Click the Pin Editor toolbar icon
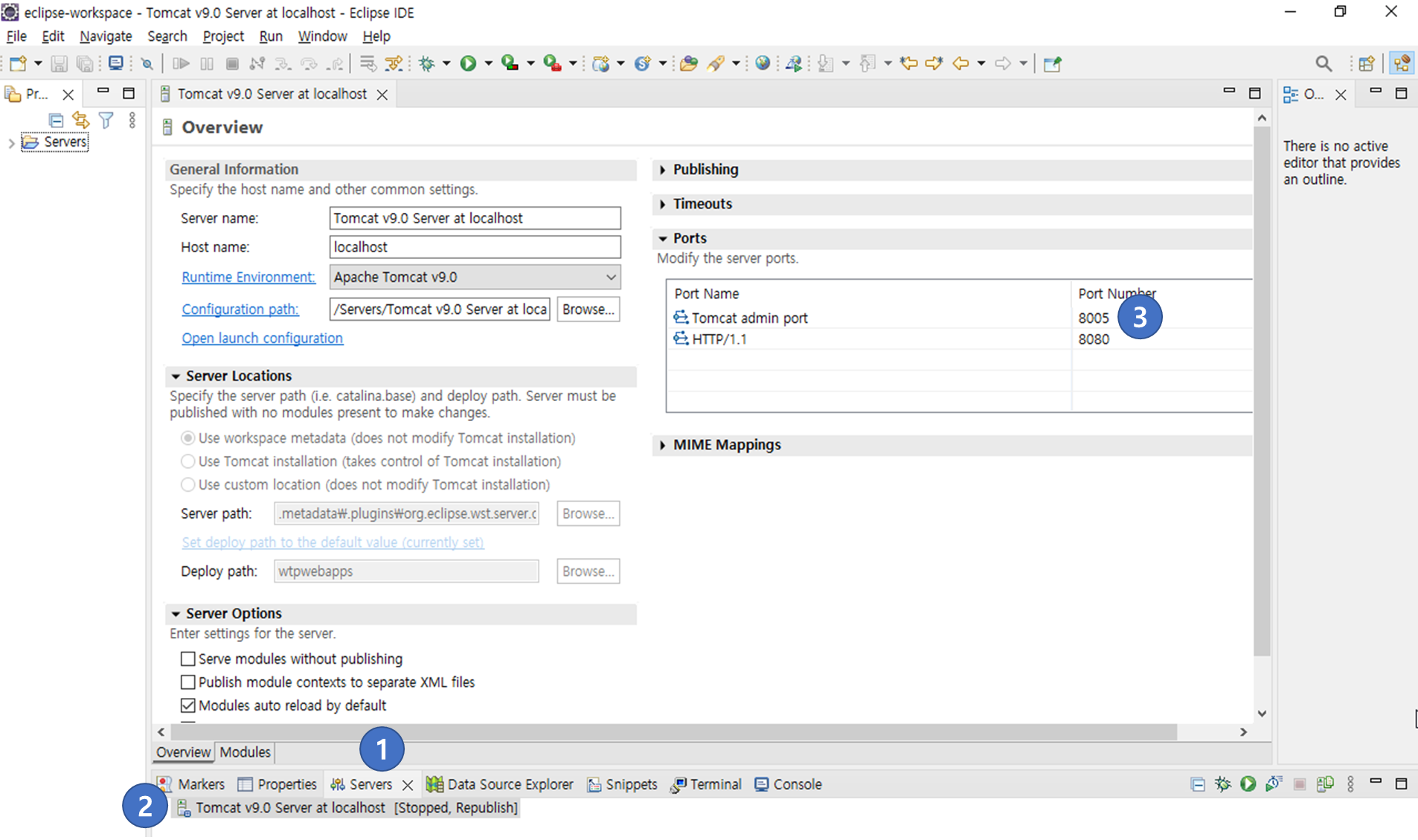 tap(1052, 64)
